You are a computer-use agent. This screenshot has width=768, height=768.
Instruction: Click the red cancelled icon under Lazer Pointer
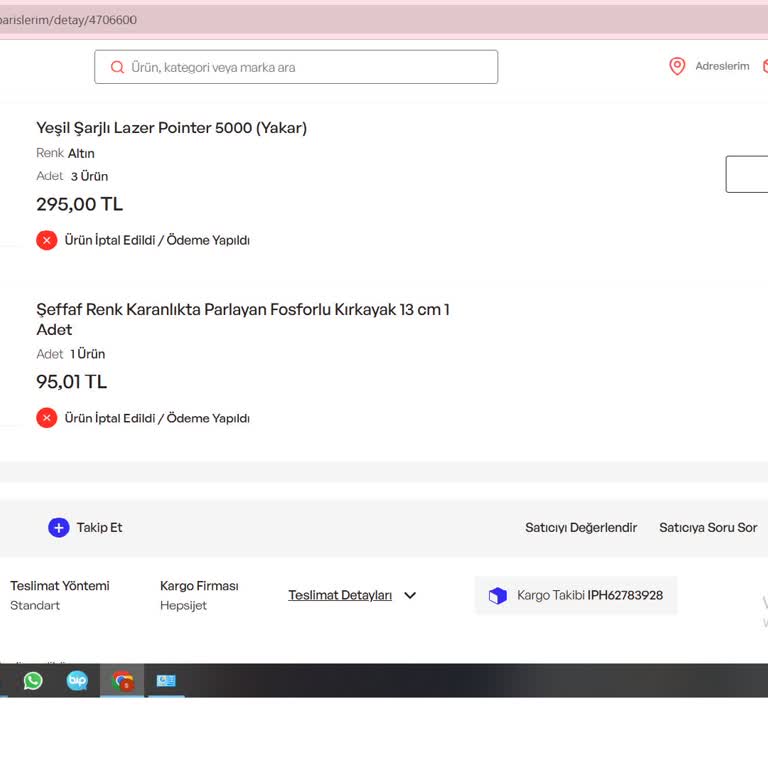46,240
